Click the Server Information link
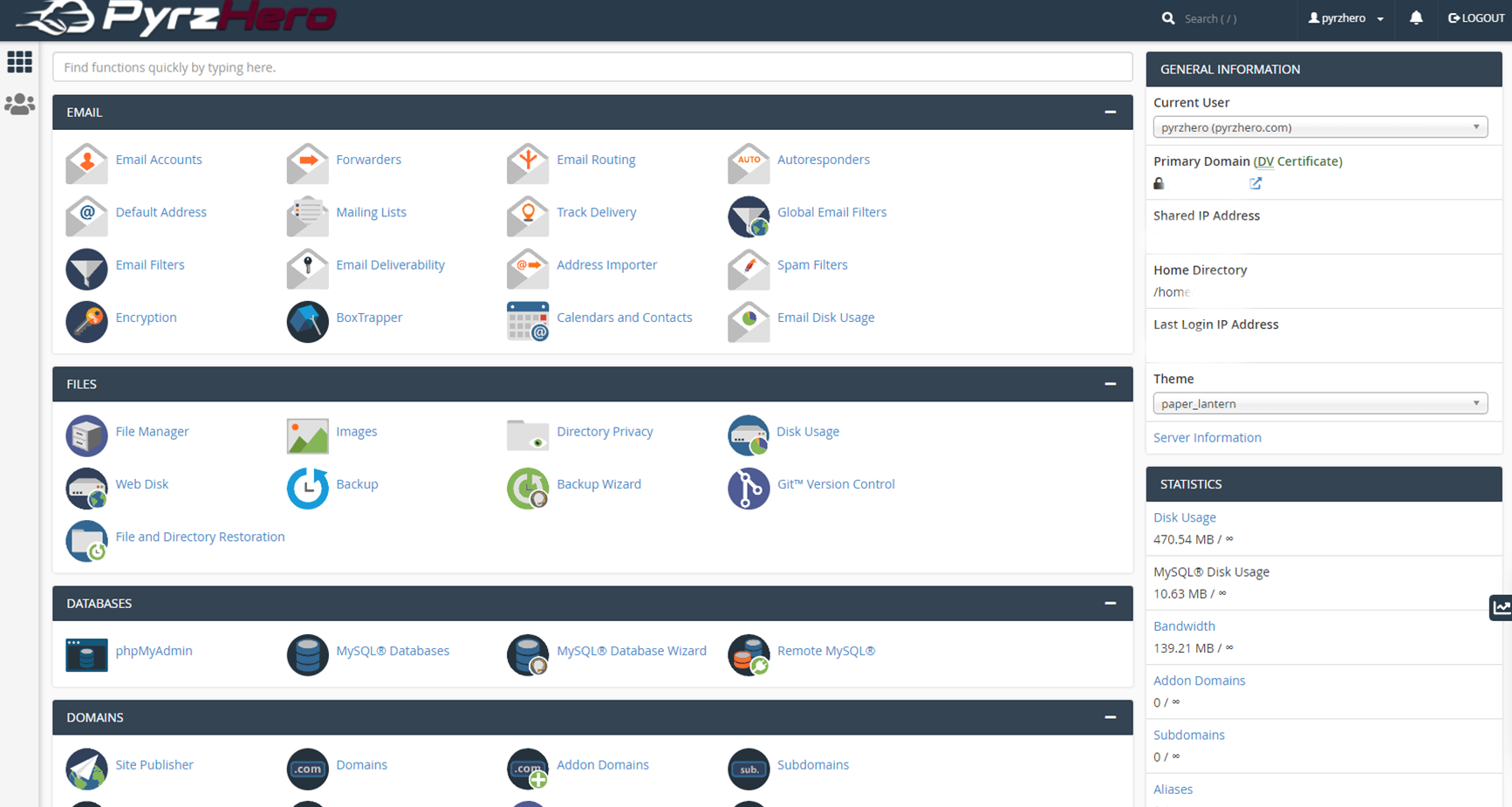1512x807 pixels. point(1207,437)
